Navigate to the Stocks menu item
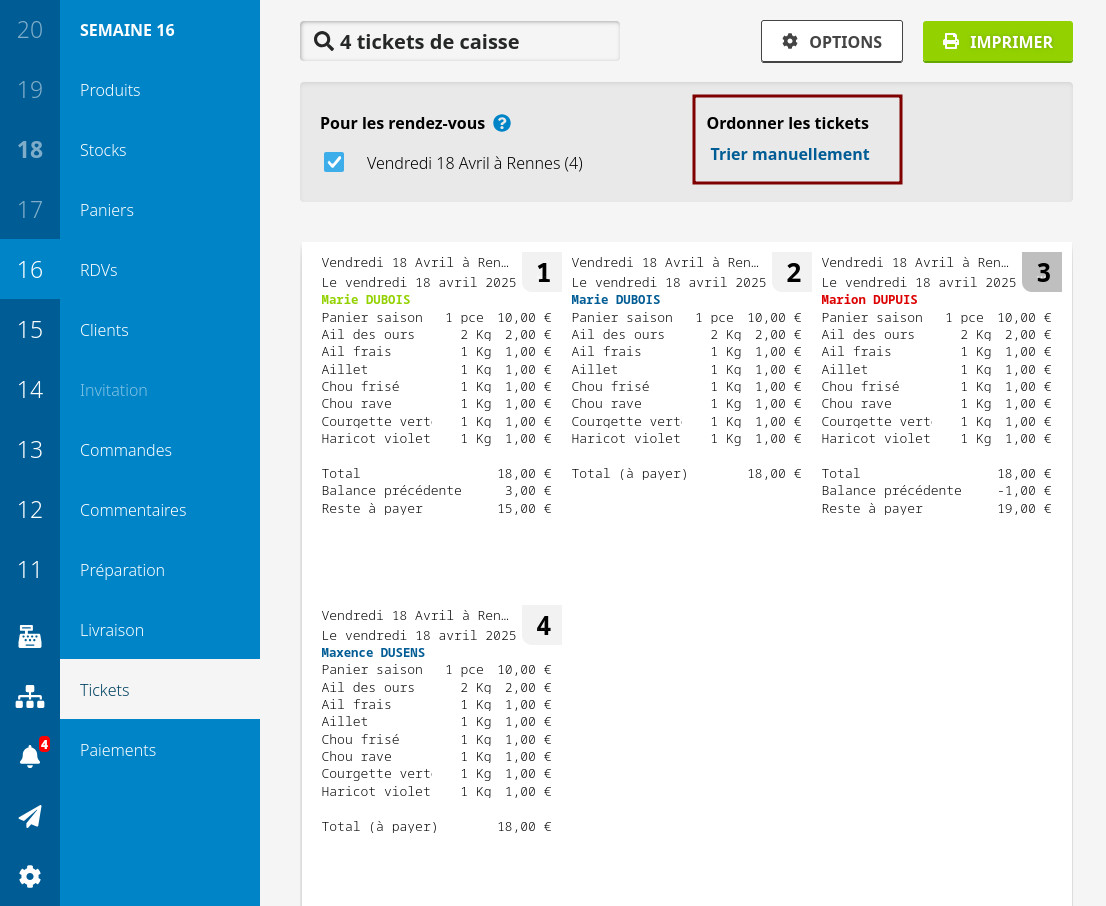 [x=103, y=150]
